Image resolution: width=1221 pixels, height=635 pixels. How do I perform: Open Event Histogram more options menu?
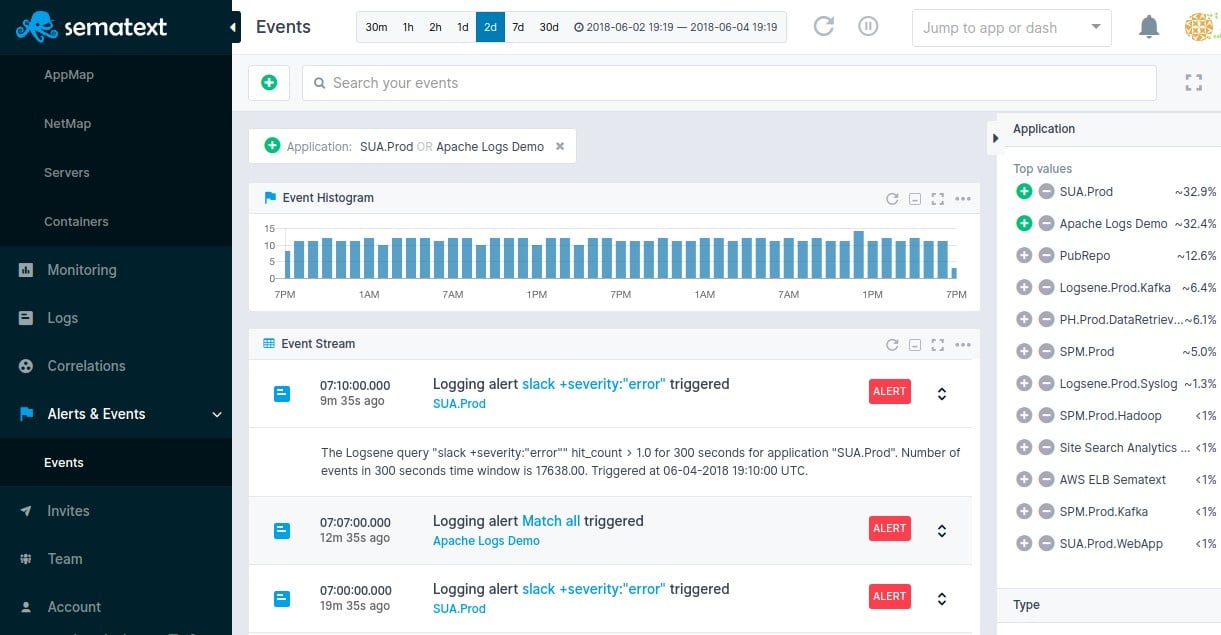963,199
